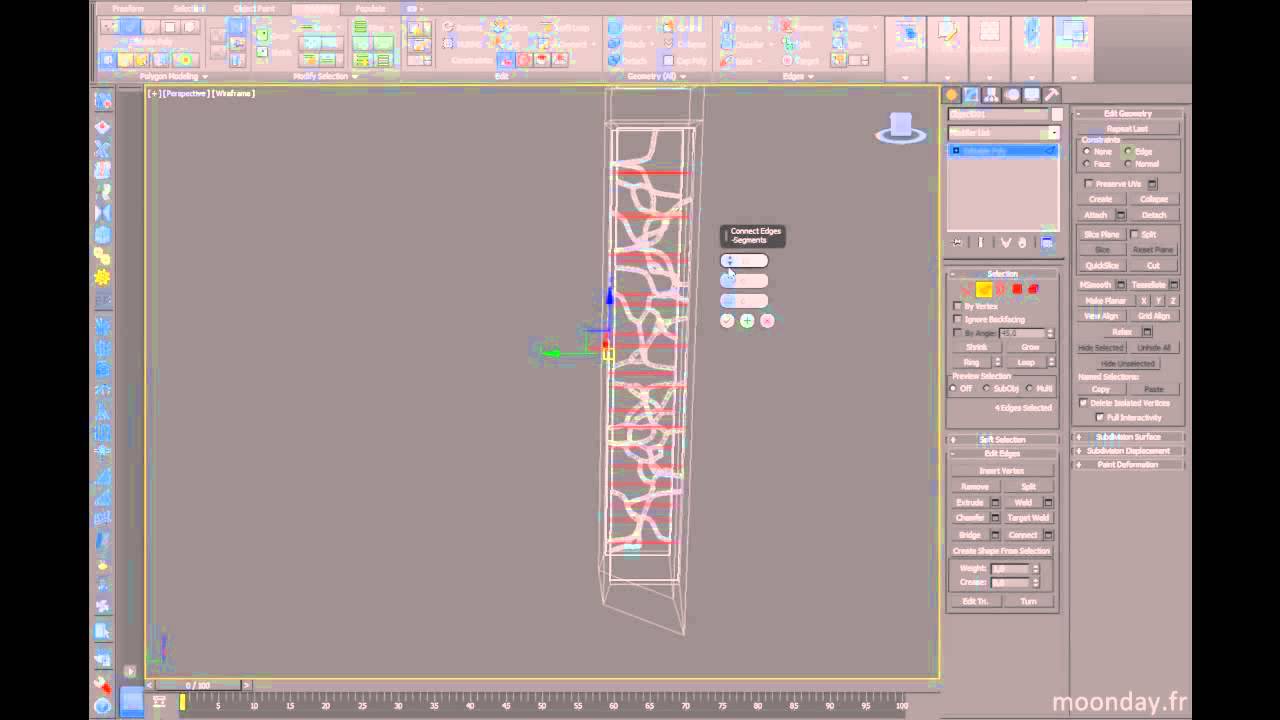Open the Modifier List dropdown
The height and width of the screenshot is (720, 1280).
click(x=1053, y=133)
